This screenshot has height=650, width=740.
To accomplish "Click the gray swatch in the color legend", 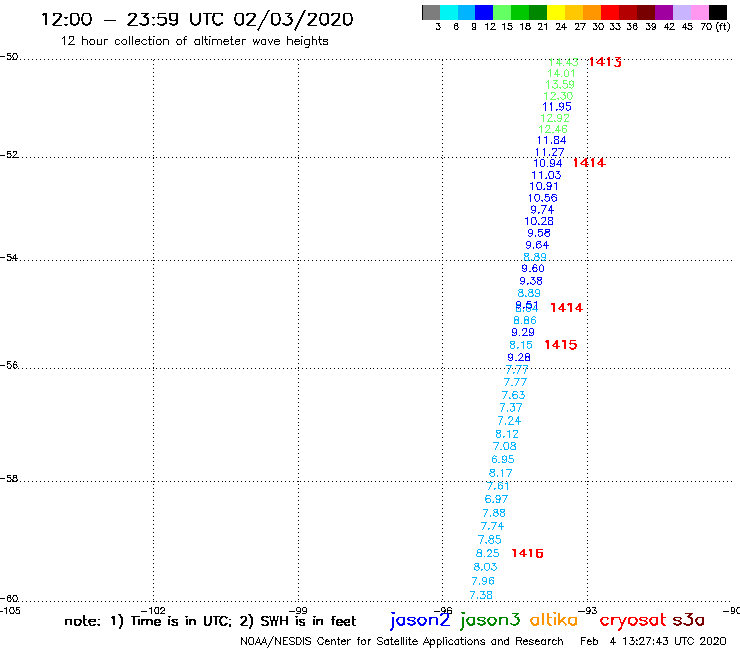I will click(431, 12).
